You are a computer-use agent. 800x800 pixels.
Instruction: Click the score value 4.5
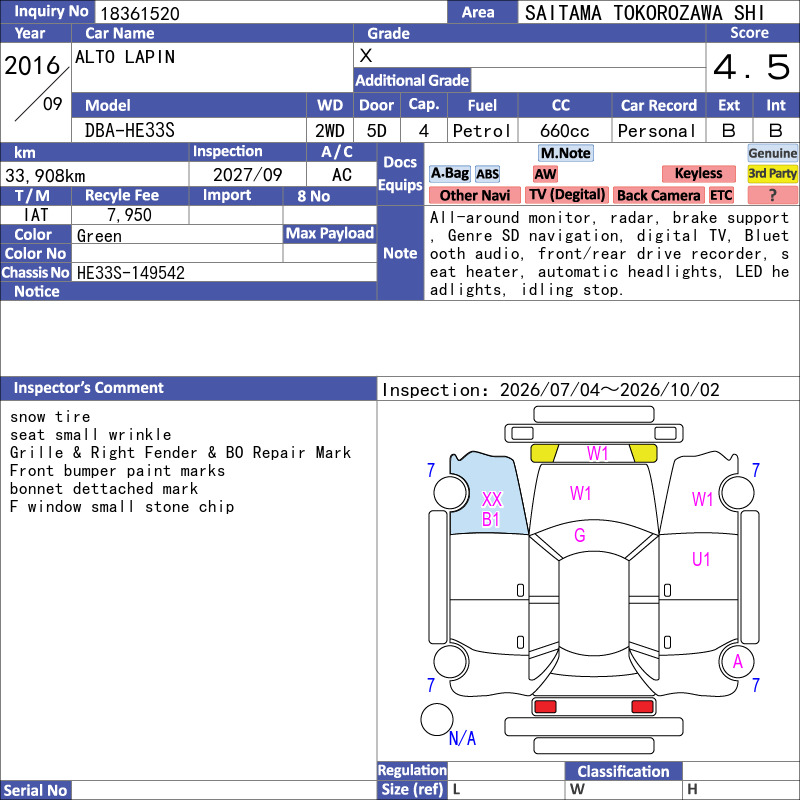[752, 67]
